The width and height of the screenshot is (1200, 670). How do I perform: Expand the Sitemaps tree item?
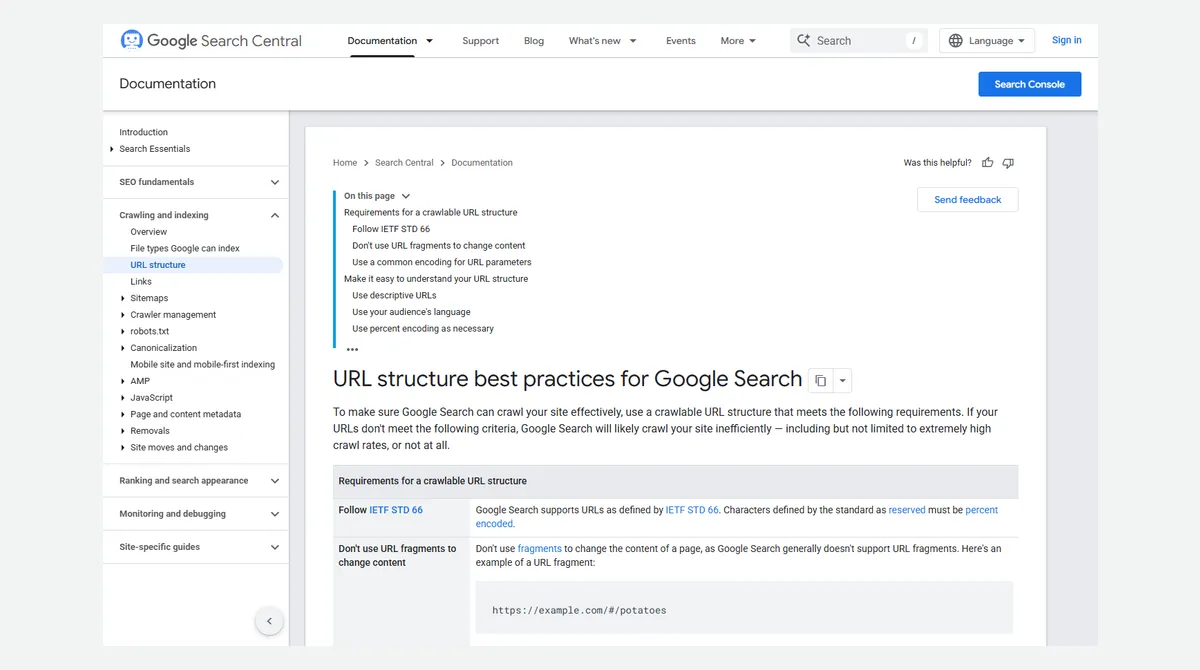pos(123,298)
